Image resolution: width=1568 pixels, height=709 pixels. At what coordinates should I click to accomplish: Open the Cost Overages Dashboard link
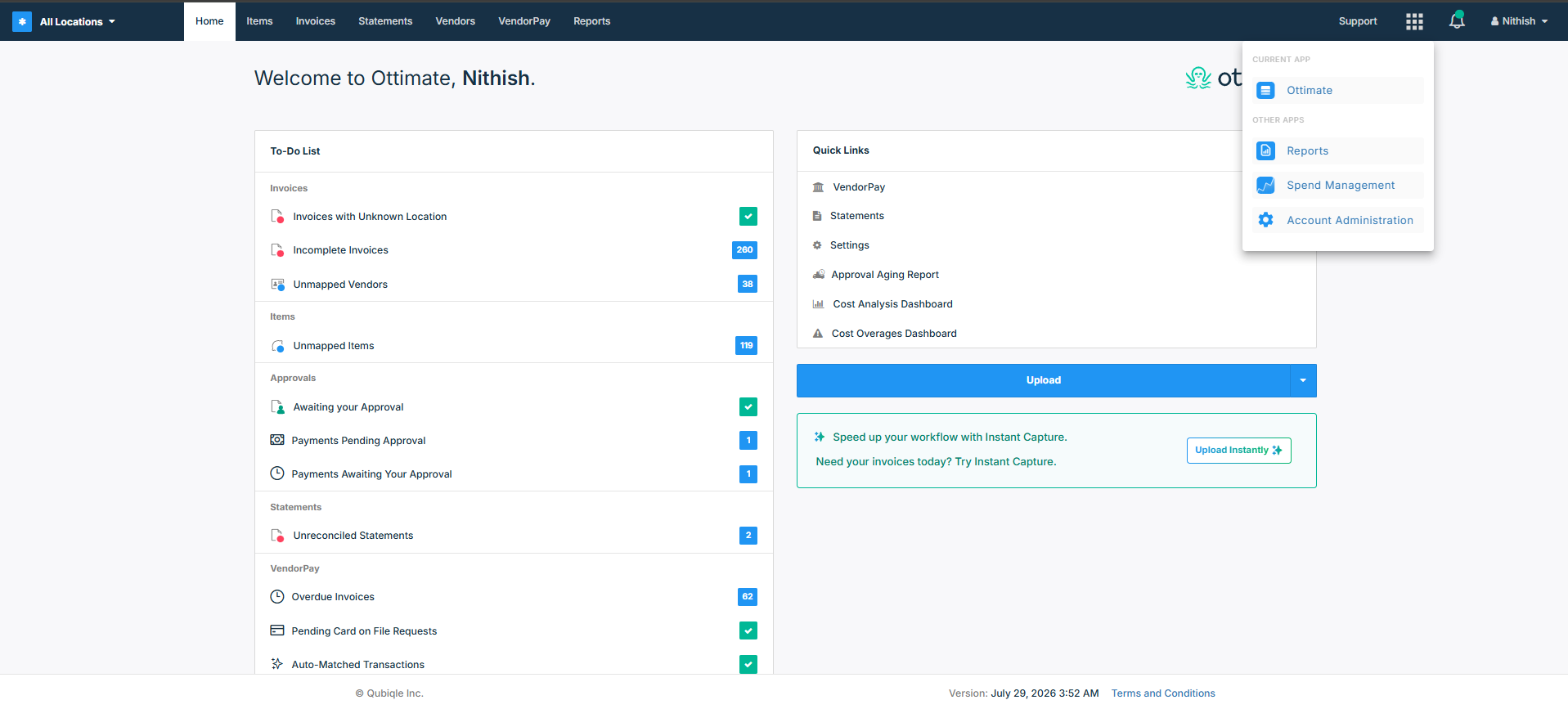tap(894, 334)
